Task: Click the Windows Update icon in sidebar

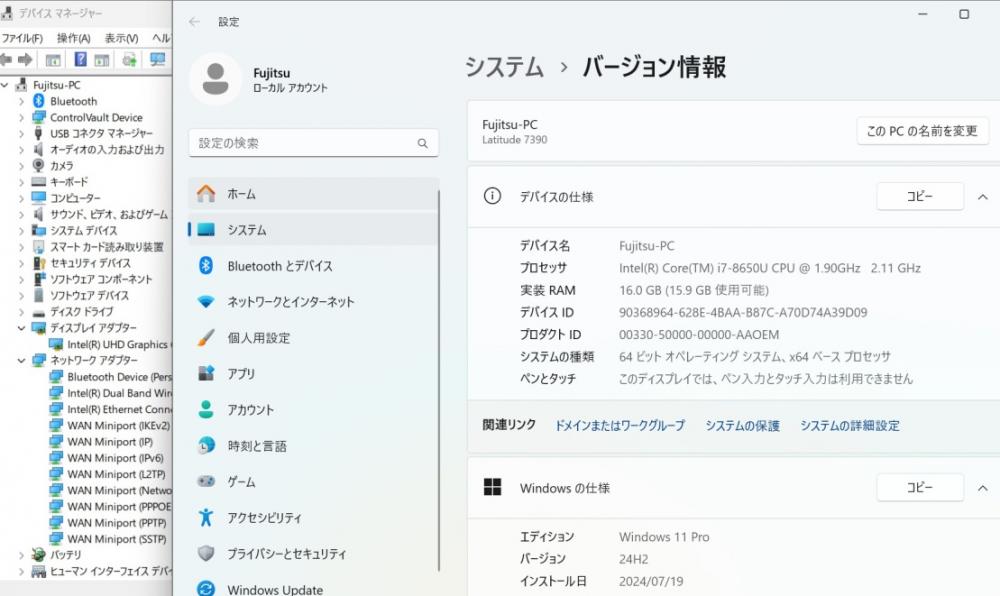Action: point(206,589)
